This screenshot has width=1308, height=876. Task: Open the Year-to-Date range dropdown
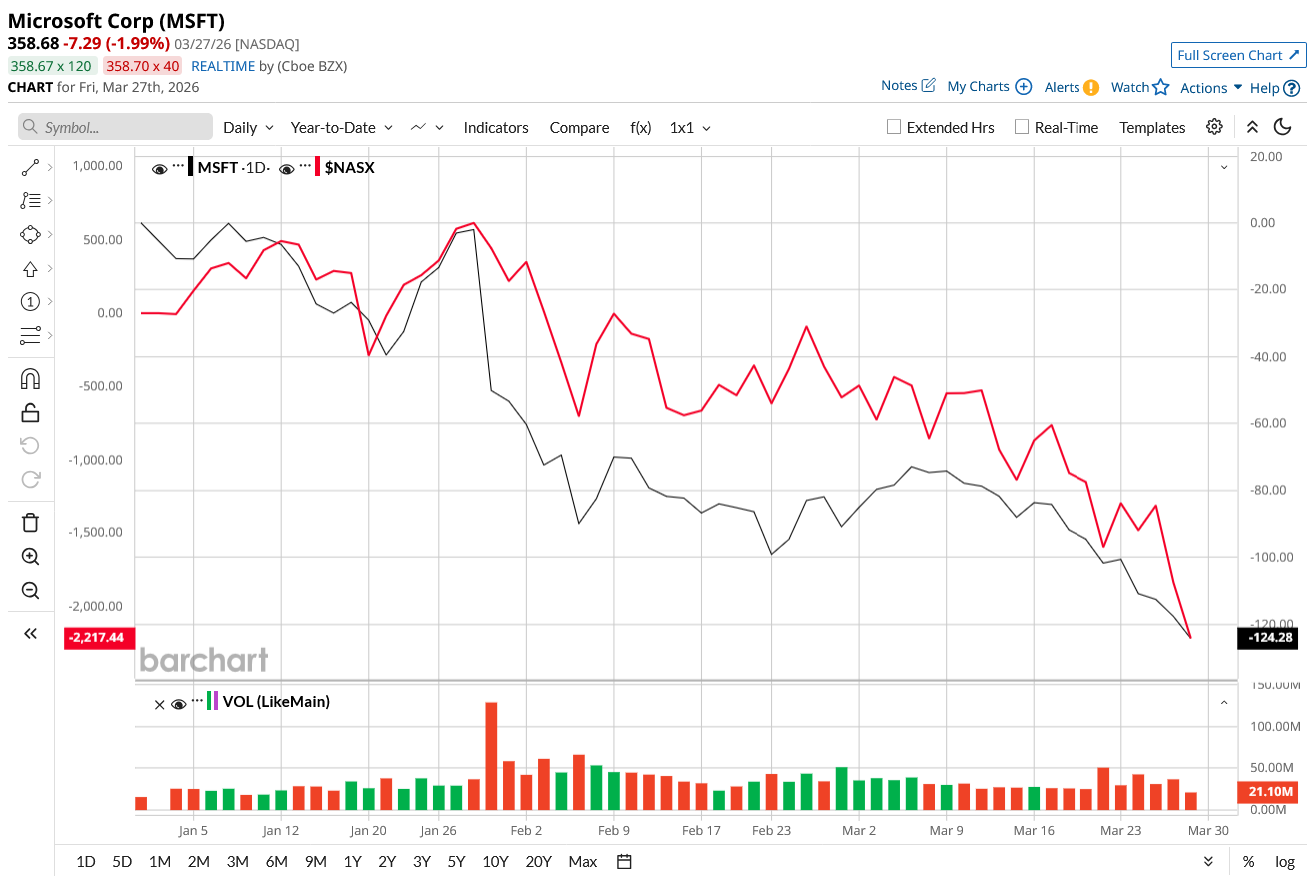(341, 127)
